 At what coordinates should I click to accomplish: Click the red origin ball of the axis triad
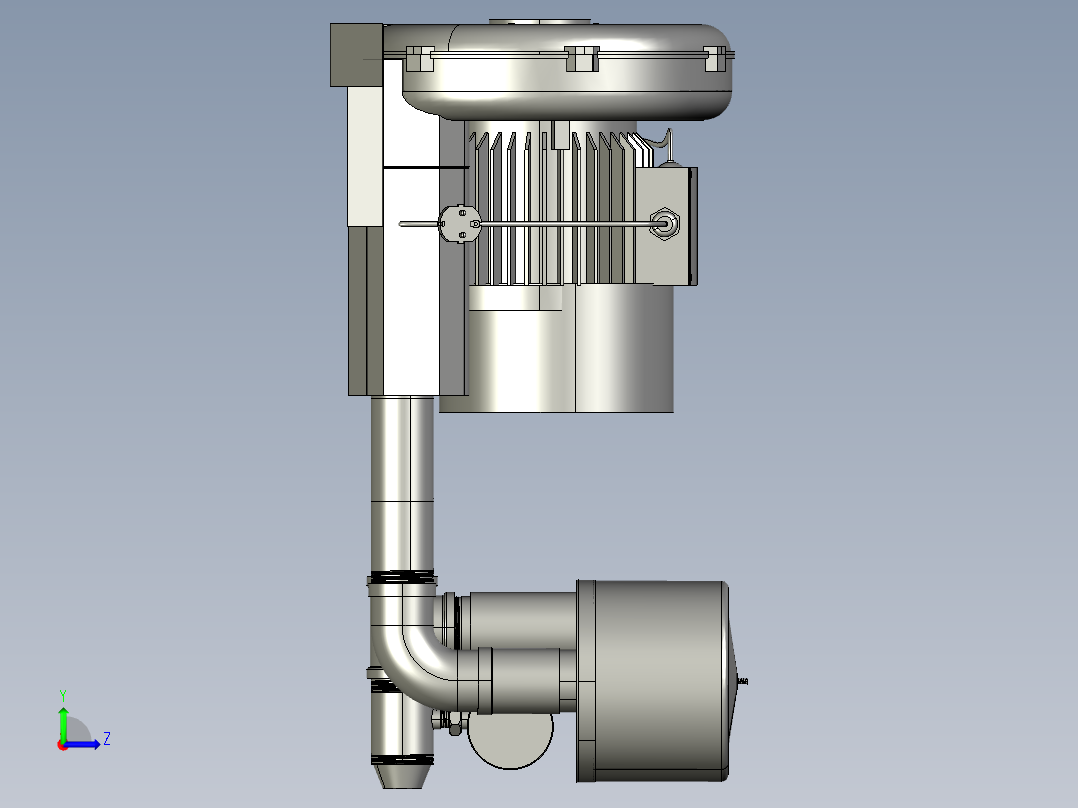[63, 745]
